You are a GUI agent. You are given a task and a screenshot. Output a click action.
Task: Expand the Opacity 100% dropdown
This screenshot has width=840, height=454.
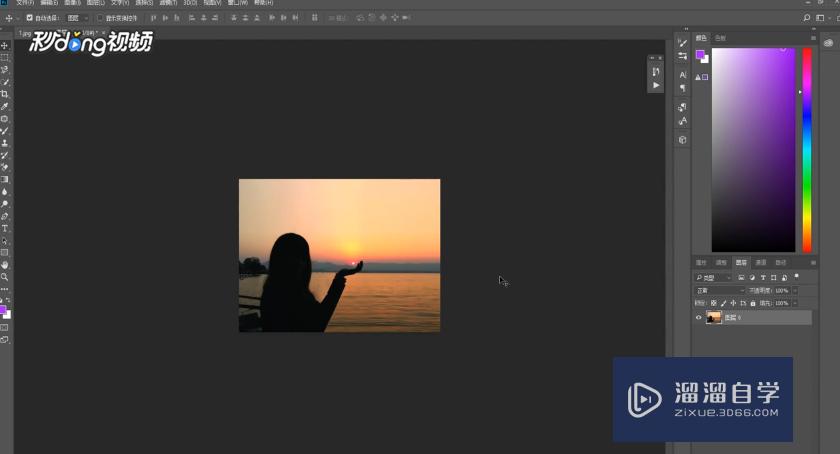click(797, 290)
